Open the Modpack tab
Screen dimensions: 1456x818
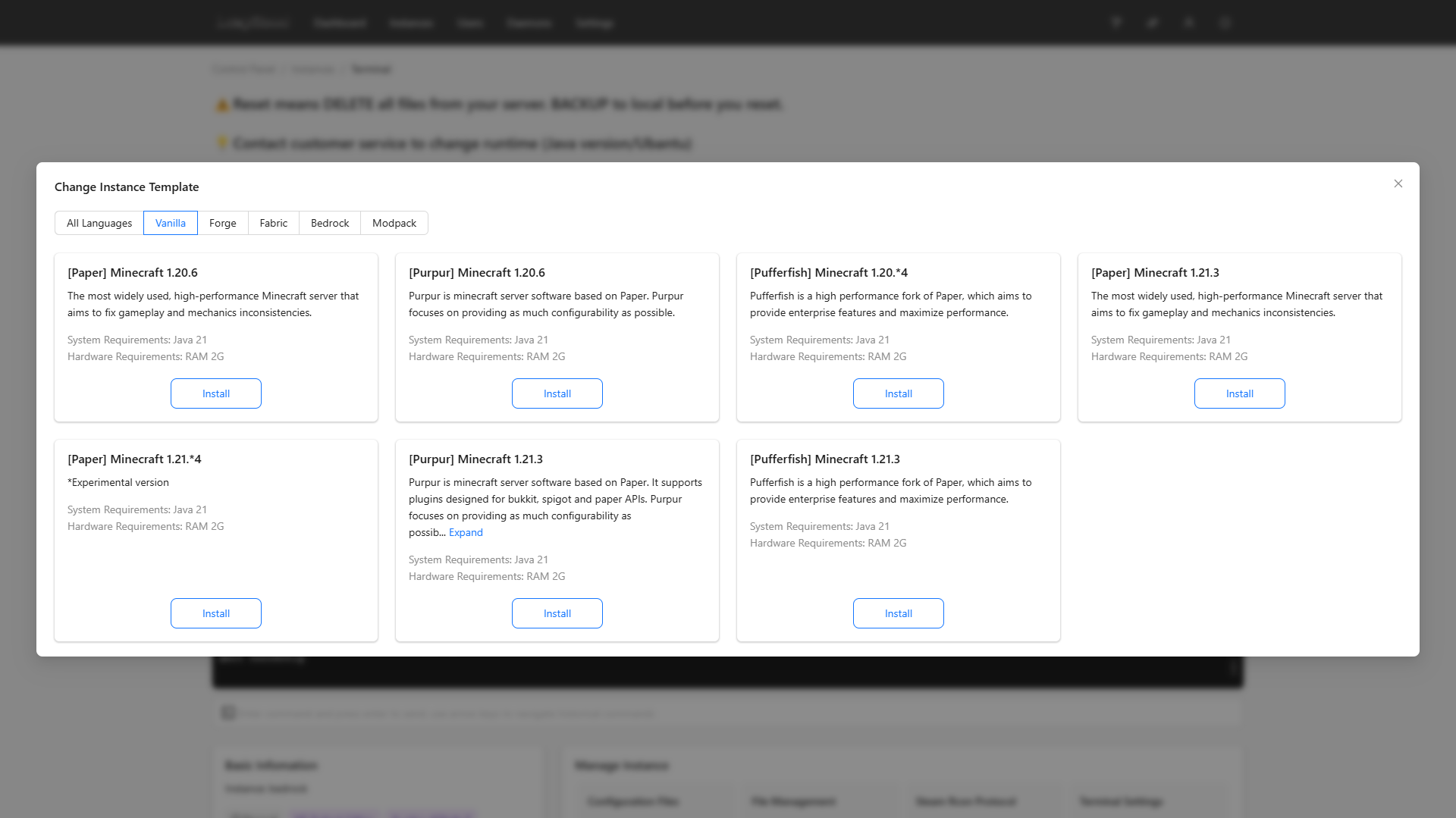tap(394, 223)
